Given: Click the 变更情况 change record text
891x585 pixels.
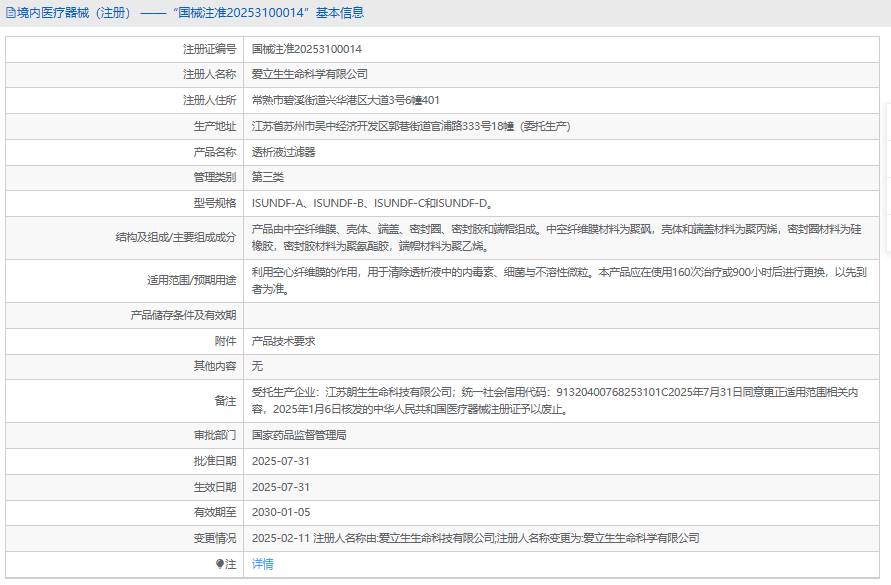Looking at the screenshot, I should tap(475, 538).
